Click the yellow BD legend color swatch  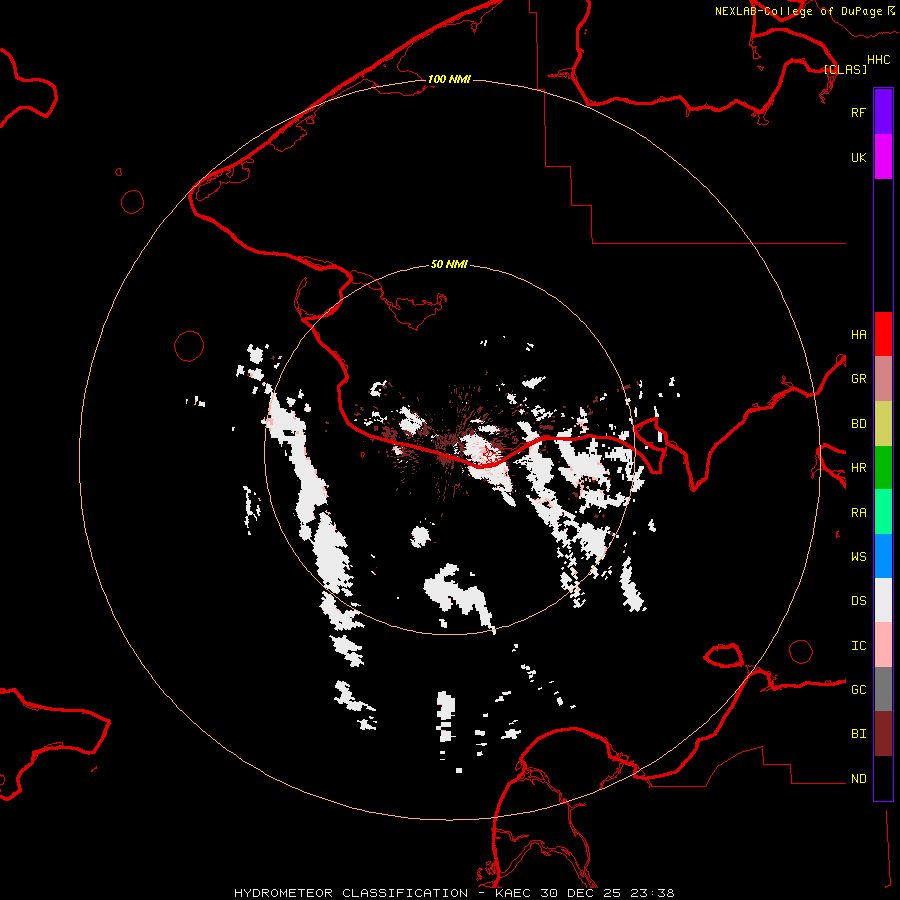tap(883, 423)
